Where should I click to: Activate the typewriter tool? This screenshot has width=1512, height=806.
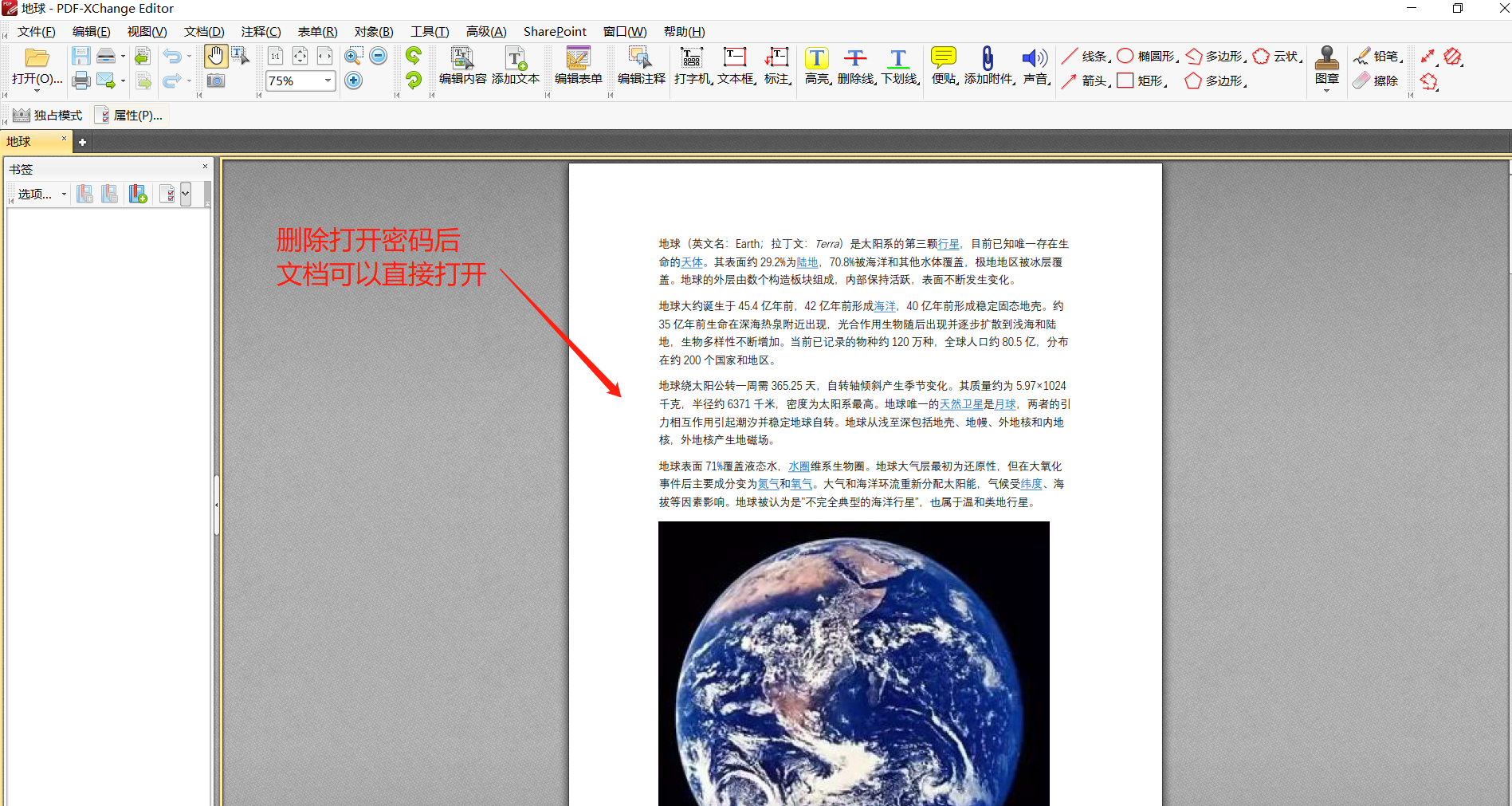tap(691, 64)
